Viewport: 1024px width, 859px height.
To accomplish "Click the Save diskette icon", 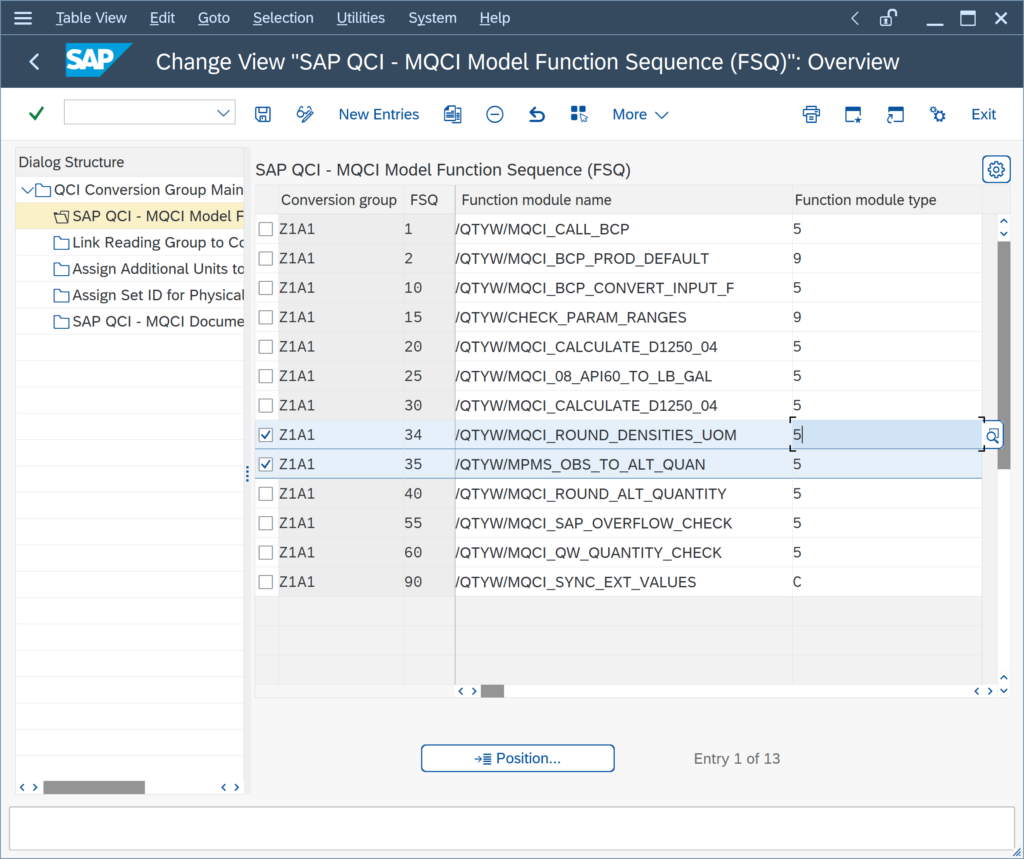I will (263, 114).
